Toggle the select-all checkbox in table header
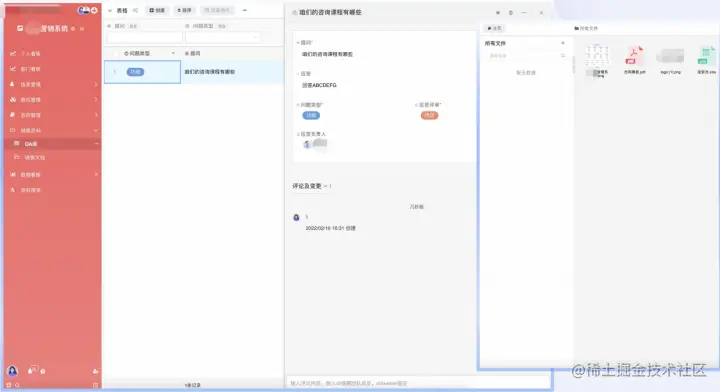720x392 pixels. (x=116, y=54)
